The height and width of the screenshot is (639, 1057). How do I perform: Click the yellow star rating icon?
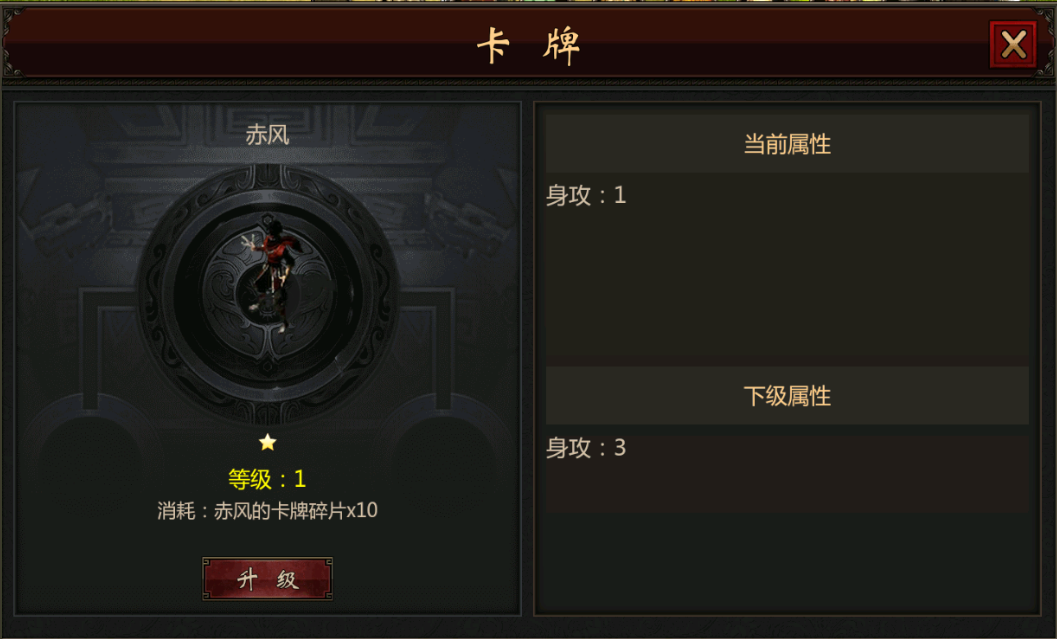pos(268,442)
